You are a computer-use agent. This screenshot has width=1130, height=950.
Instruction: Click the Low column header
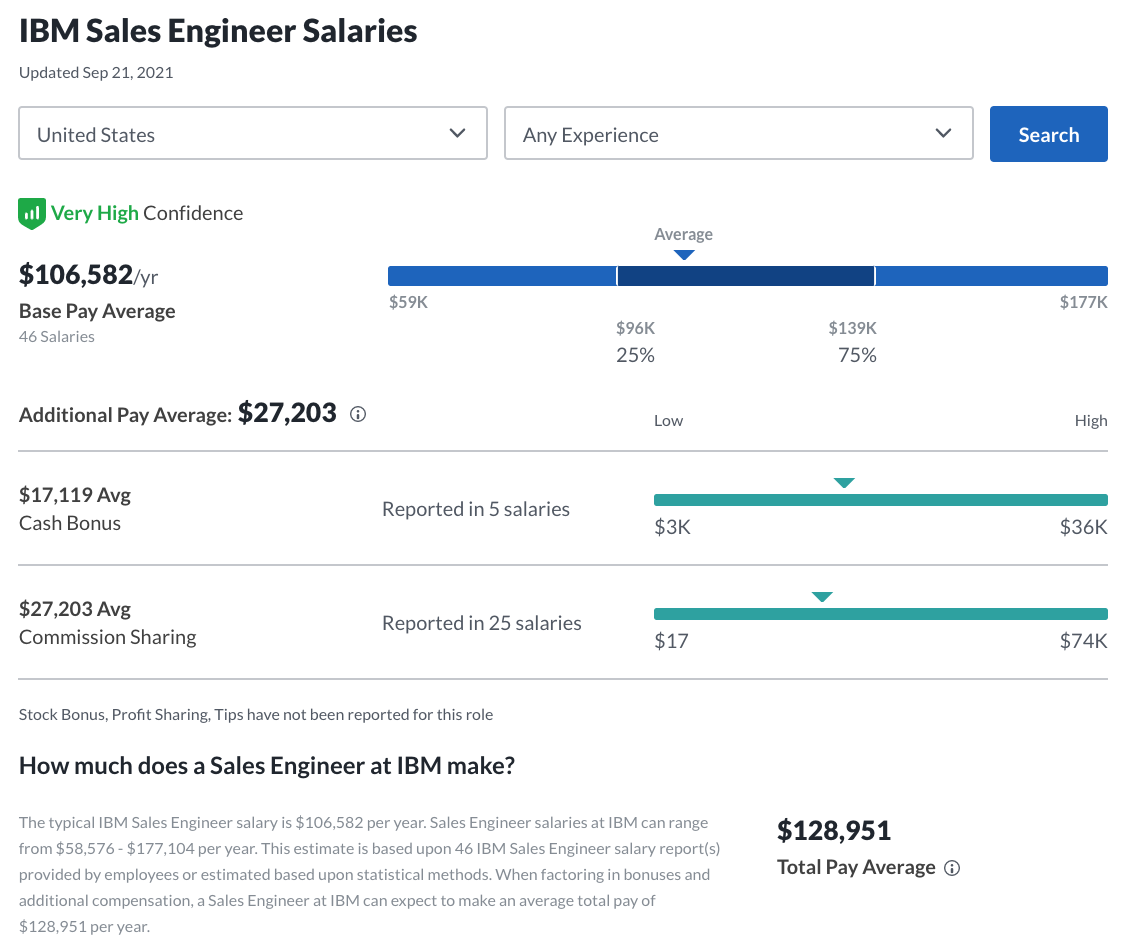click(668, 421)
